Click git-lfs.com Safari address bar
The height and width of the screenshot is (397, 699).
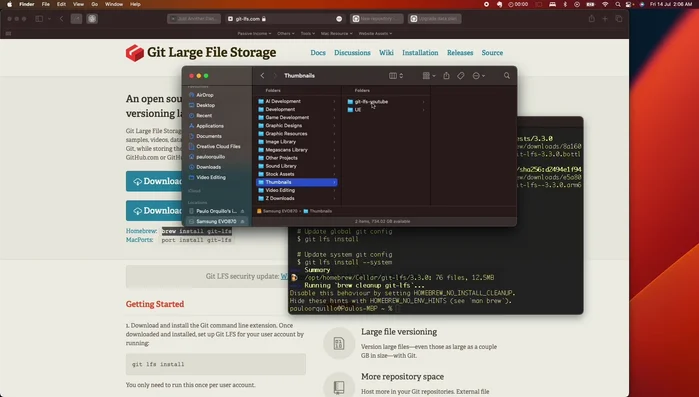(285, 19)
